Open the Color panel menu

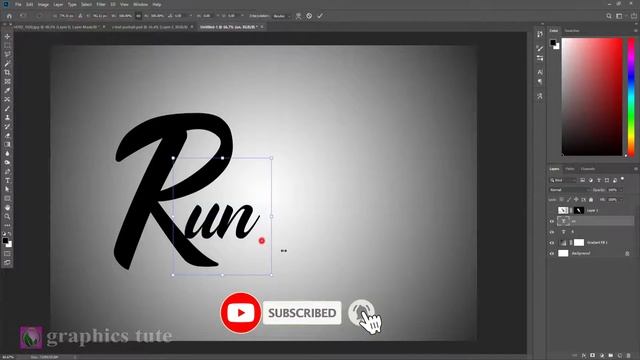[636, 31]
